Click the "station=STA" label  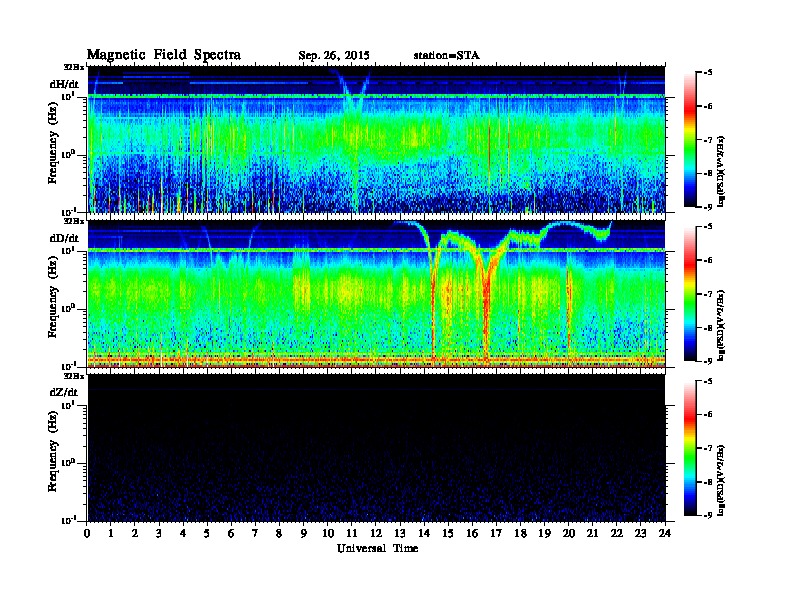446,56
